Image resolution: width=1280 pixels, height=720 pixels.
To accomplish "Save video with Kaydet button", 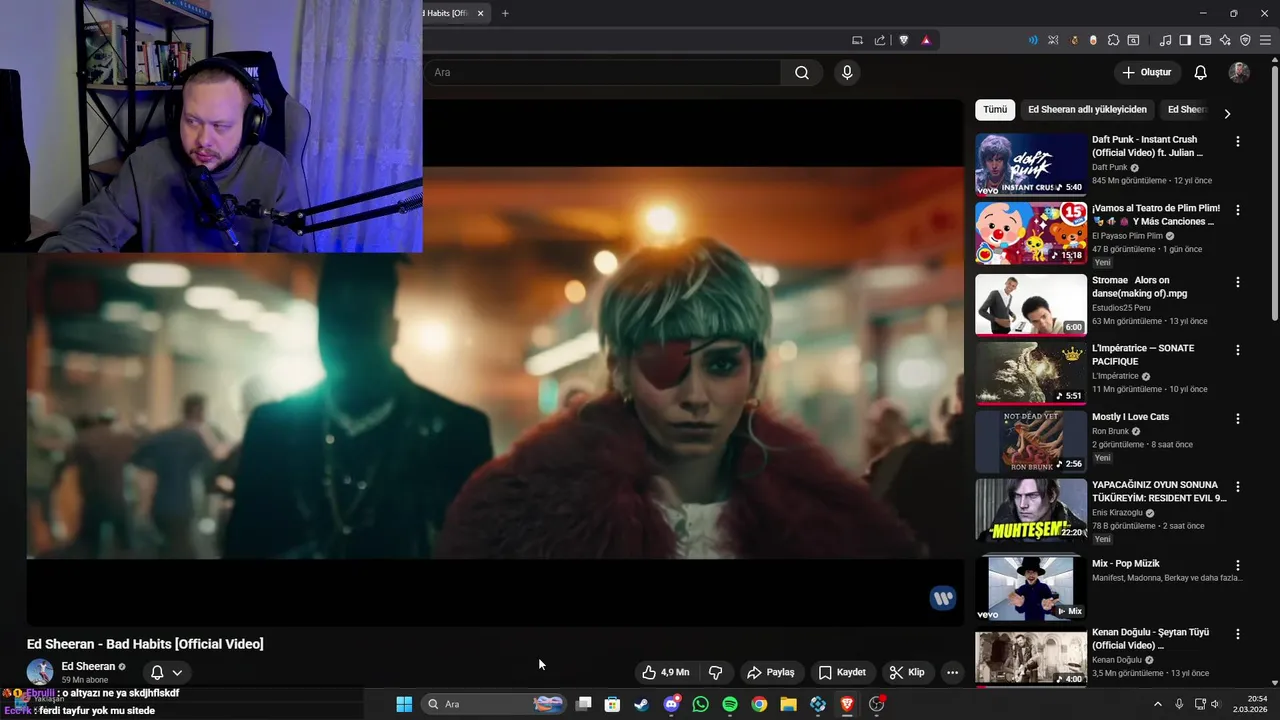I will click(x=842, y=672).
